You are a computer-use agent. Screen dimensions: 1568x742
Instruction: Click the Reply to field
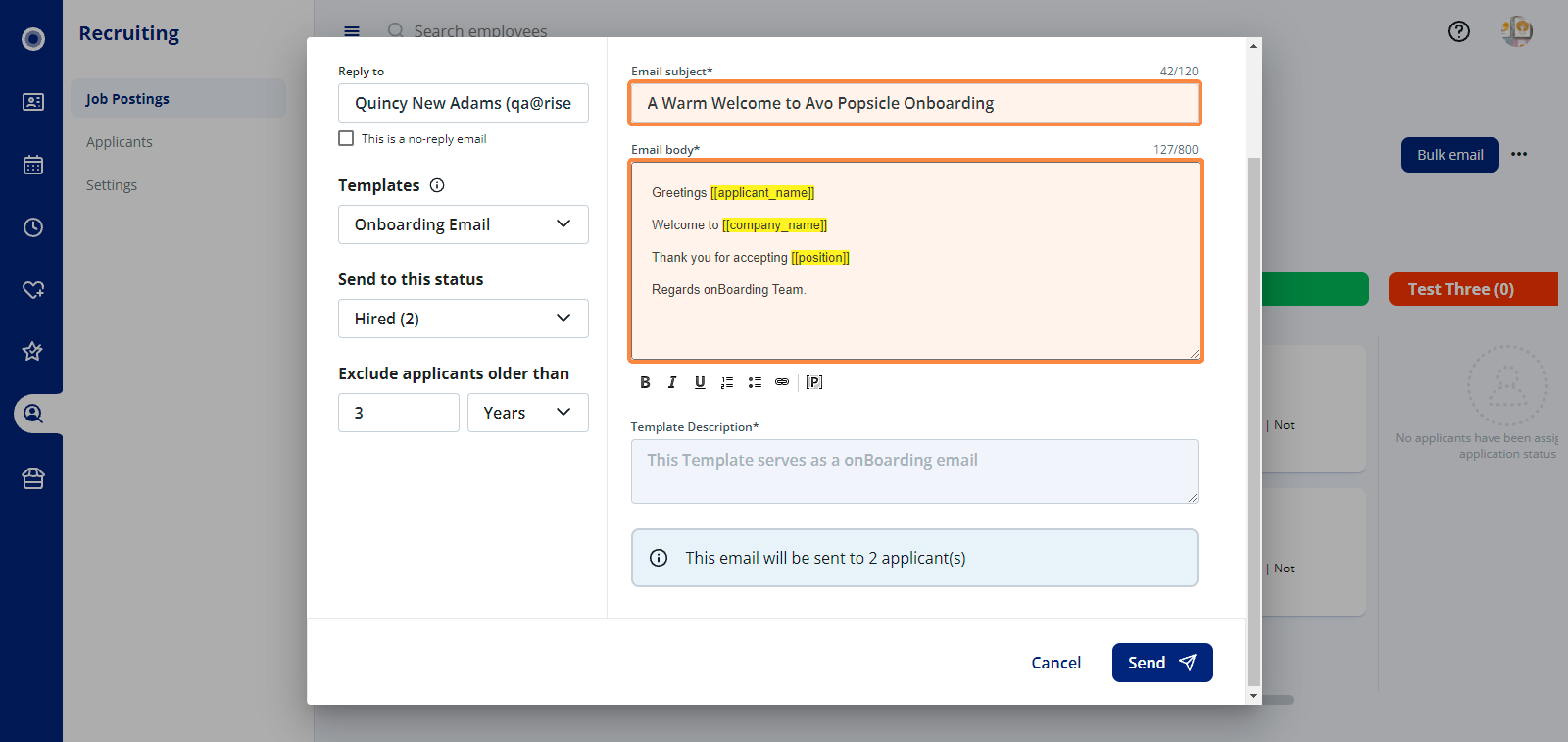(x=463, y=103)
